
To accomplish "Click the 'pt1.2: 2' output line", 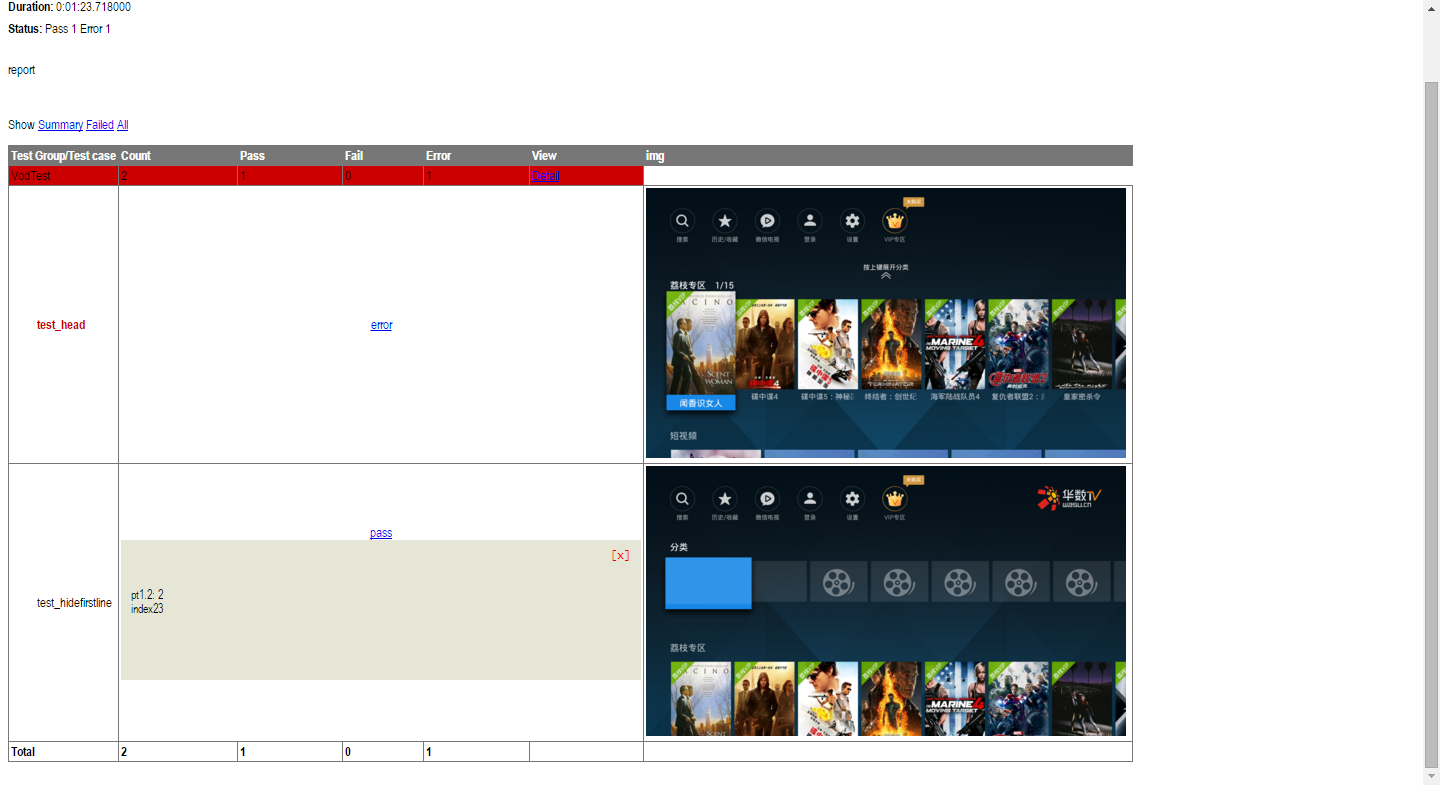I will pos(147,595).
